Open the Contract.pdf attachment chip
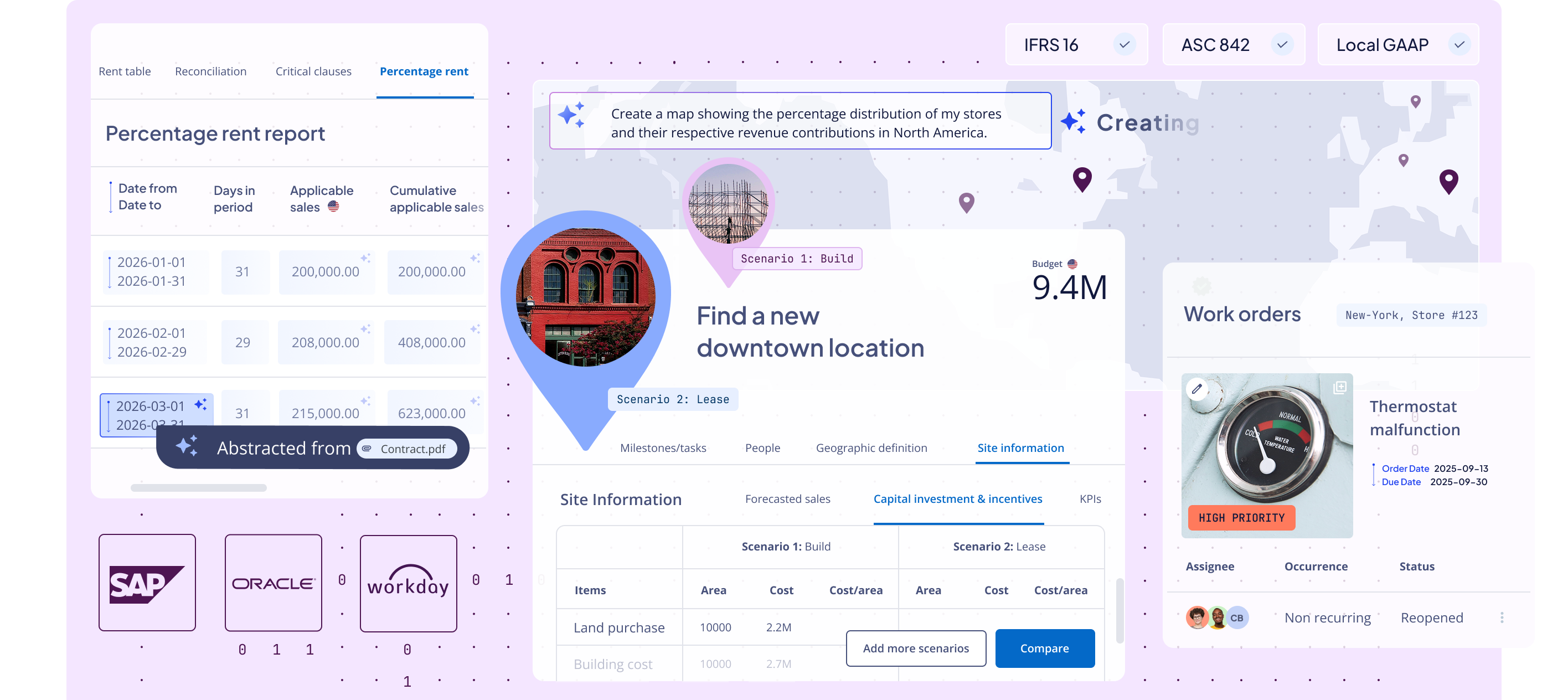 click(406, 449)
